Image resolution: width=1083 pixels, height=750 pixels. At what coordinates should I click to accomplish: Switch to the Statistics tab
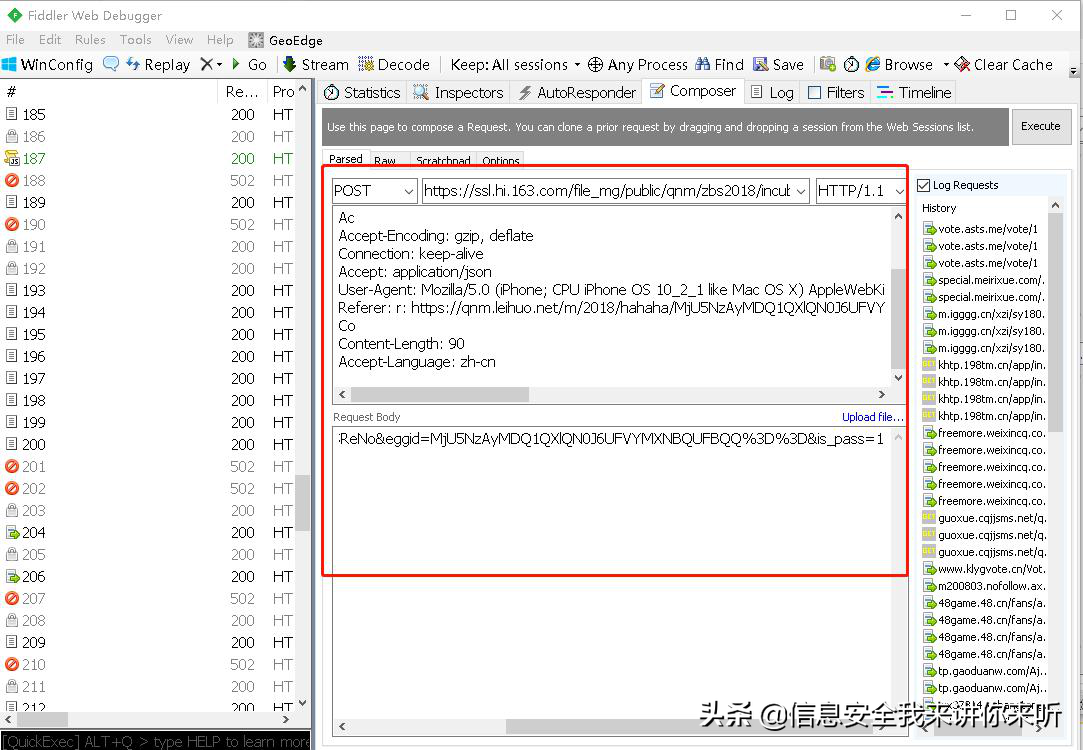362,93
